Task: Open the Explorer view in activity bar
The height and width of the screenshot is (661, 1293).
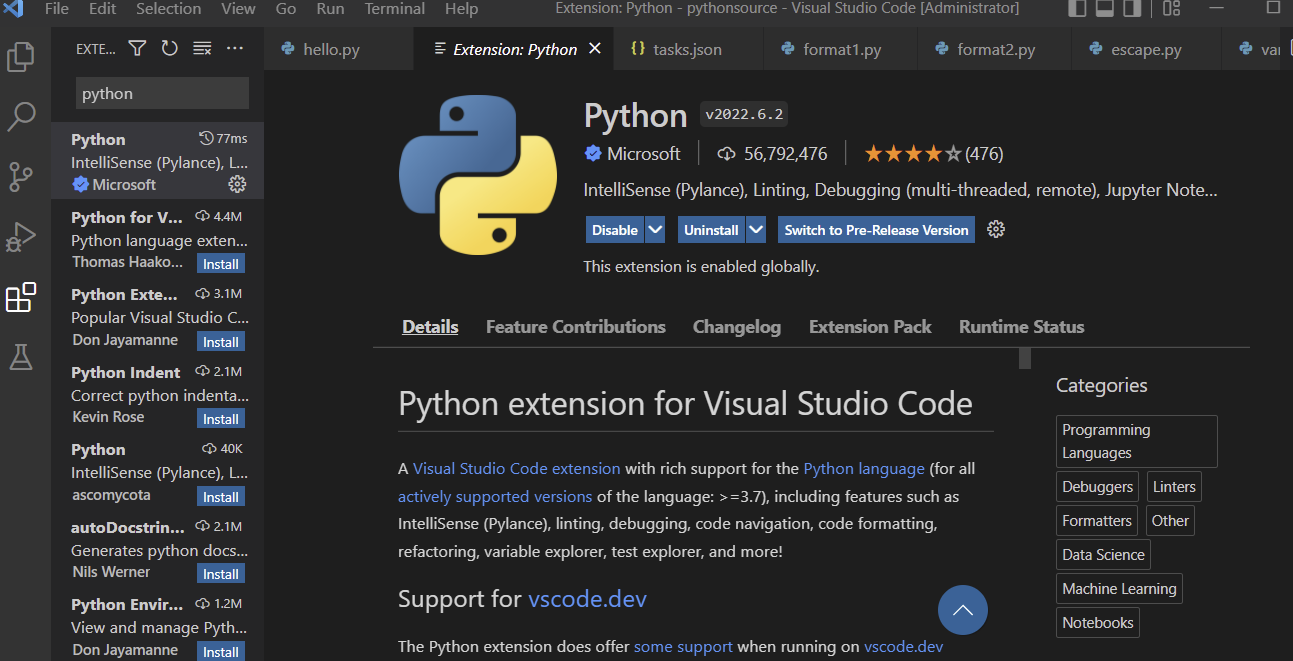Action: pos(21,55)
